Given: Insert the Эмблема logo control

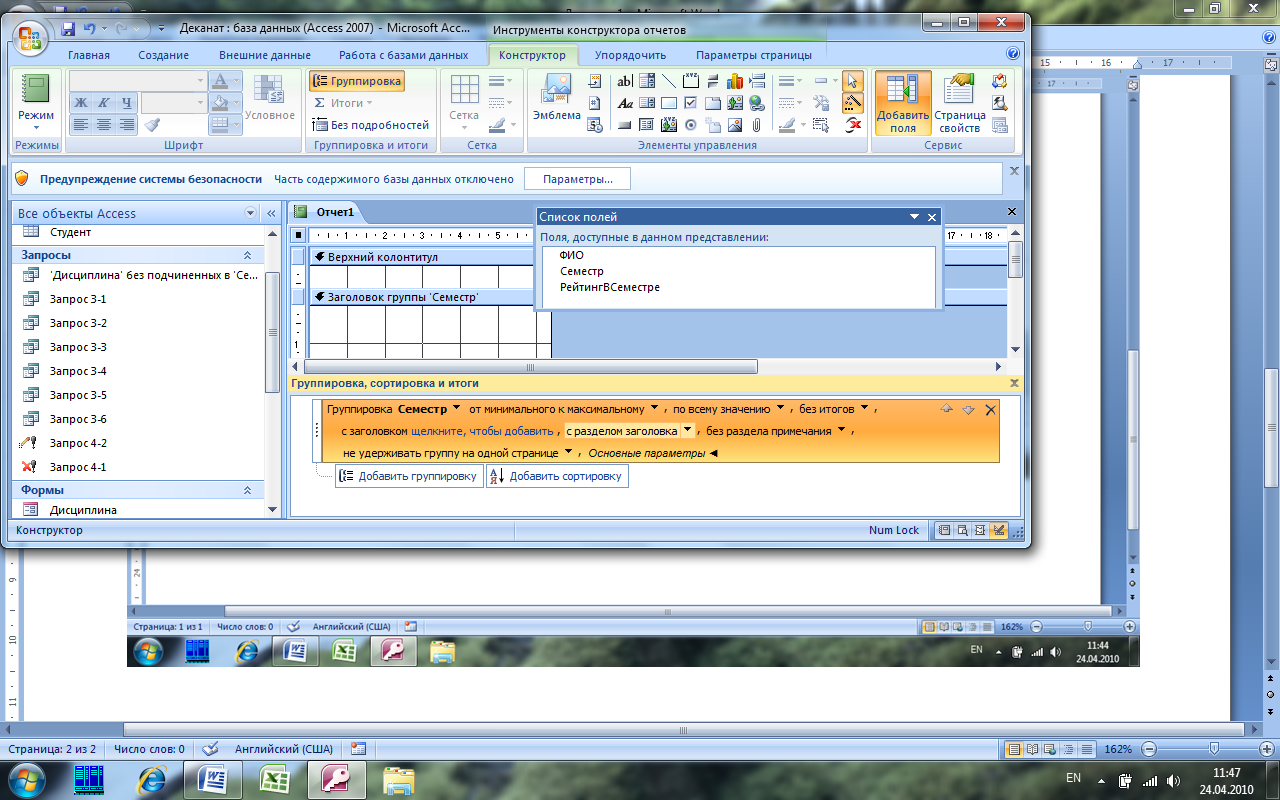Looking at the screenshot, I should 556,98.
